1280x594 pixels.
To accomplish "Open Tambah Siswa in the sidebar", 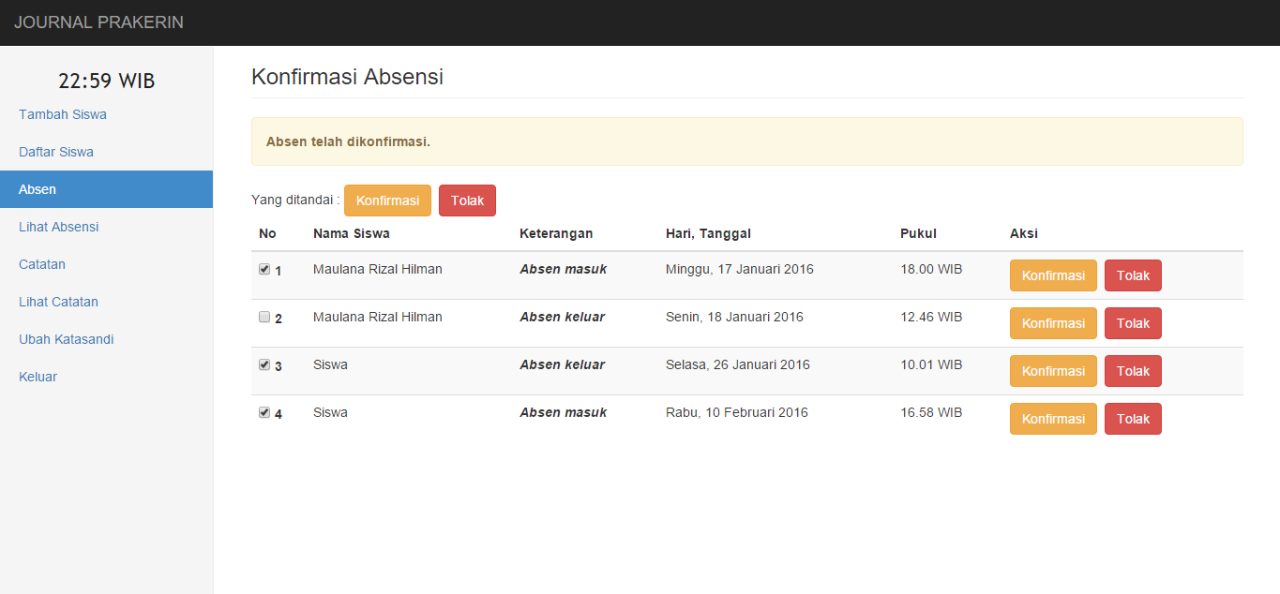I will (63, 114).
